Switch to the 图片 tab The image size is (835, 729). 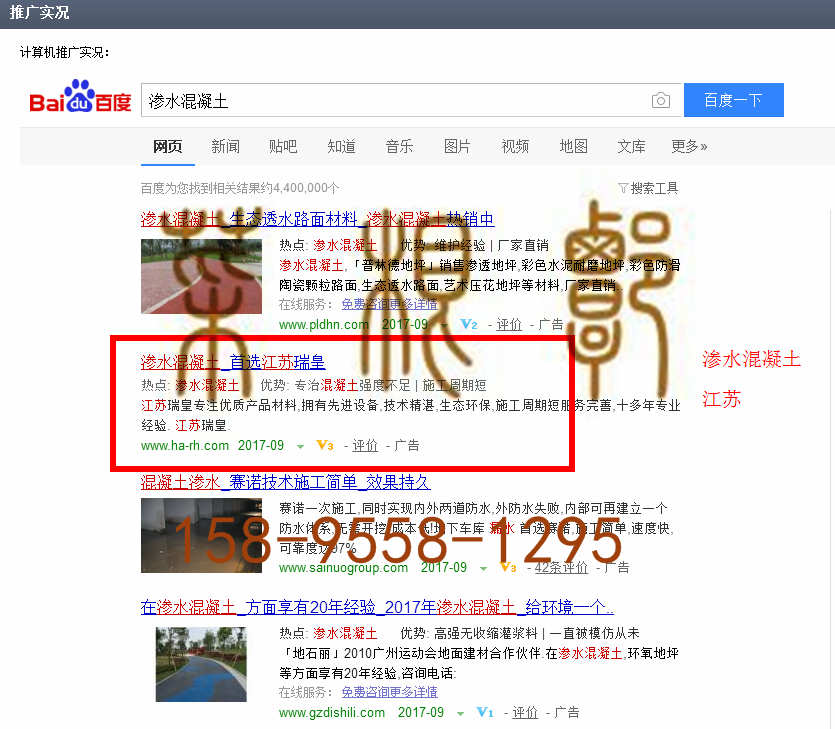(x=457, y=146)
